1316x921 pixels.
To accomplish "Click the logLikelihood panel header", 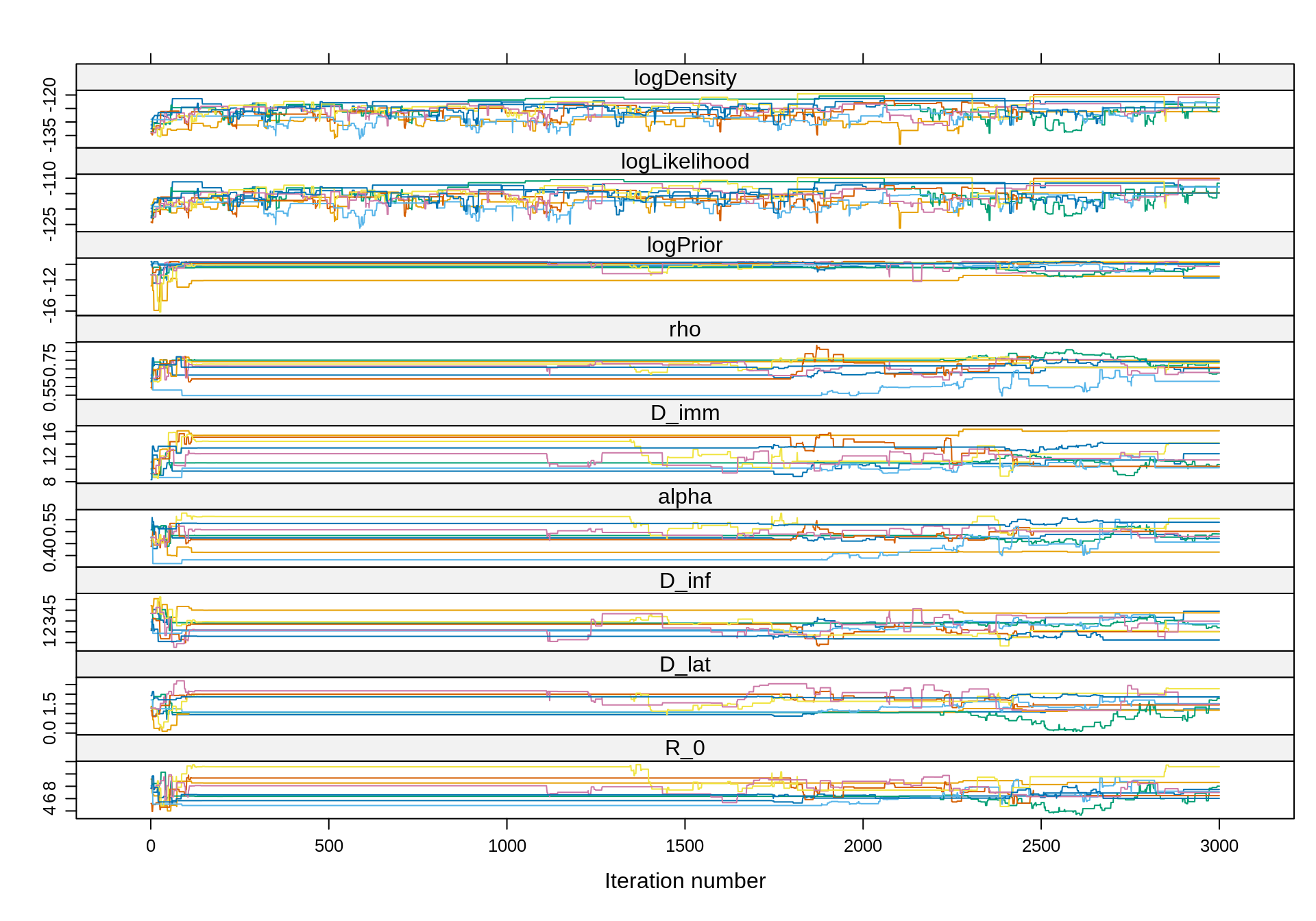I will tap(685, 162).
